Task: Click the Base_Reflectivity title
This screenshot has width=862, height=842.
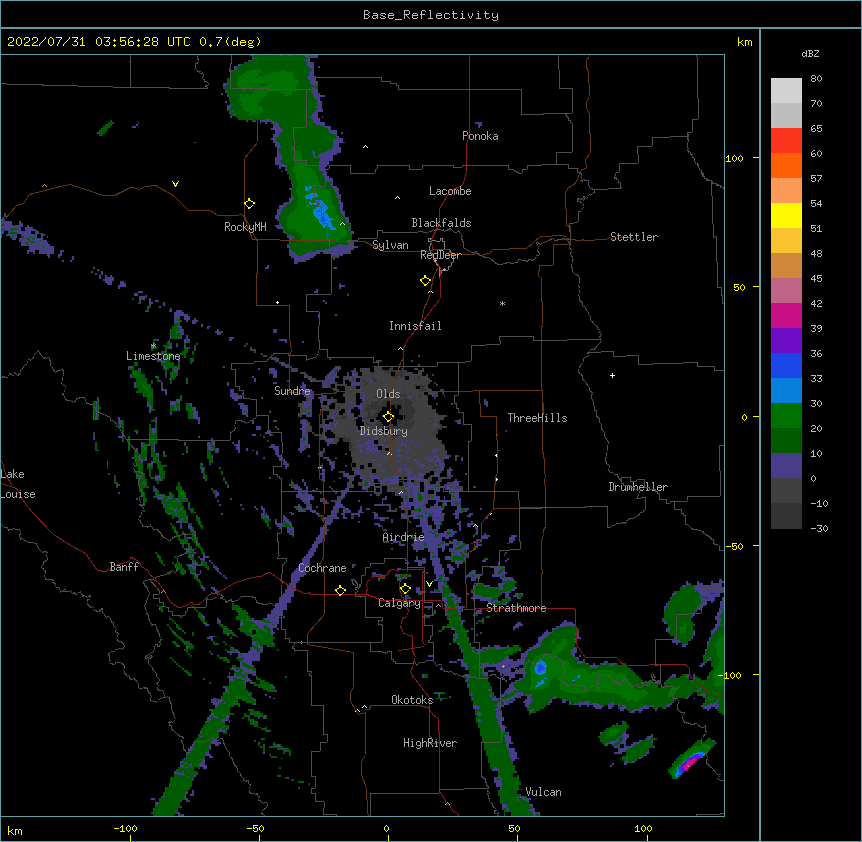Action: 431,15
